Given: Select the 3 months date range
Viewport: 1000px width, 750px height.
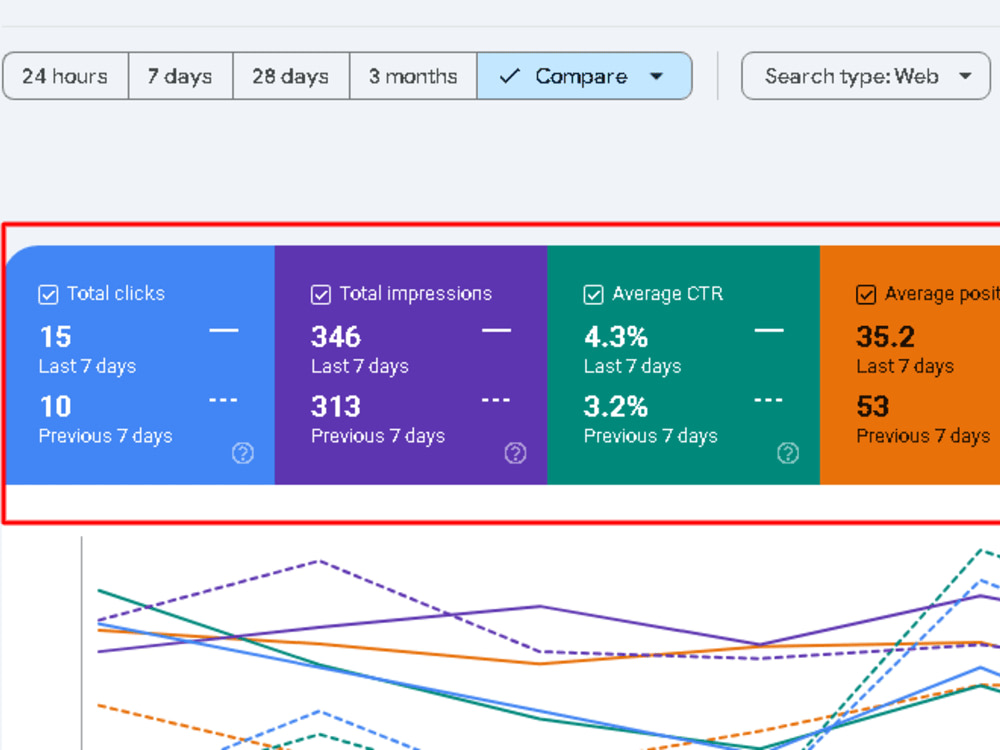Looking at the screenshot, I should pos(413,76).
